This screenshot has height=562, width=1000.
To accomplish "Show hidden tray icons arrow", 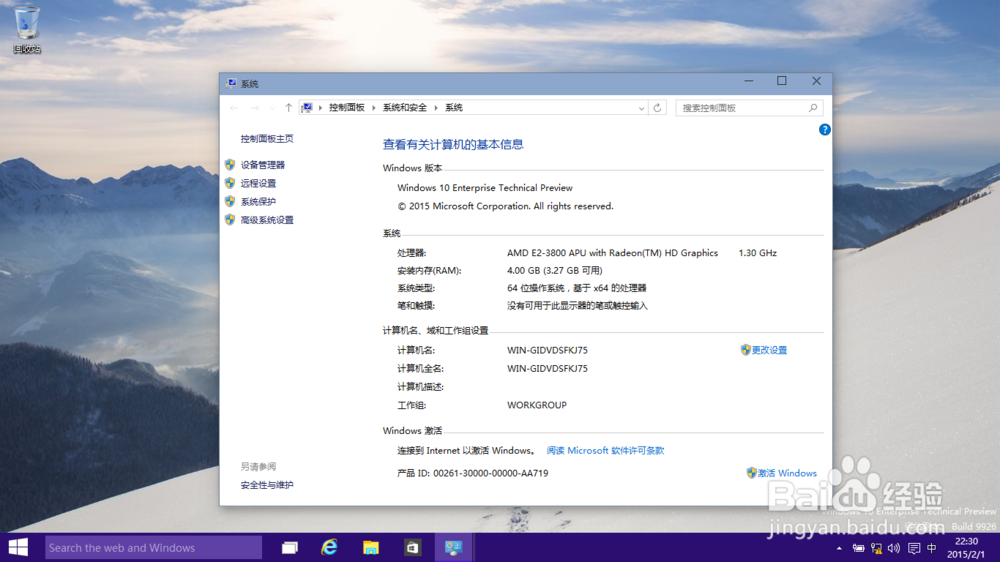I will coord(839,548).
